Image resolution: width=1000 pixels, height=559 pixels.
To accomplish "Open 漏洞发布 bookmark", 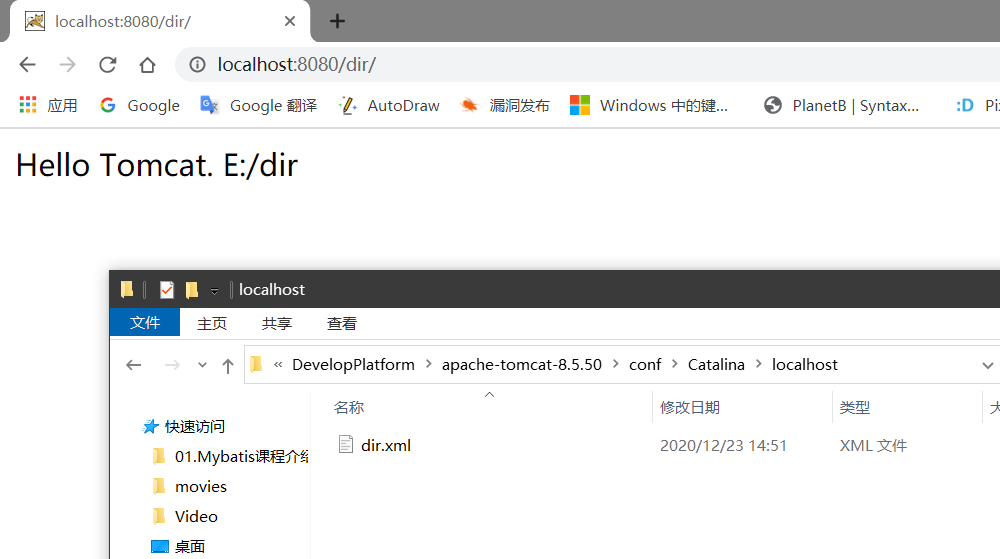I will 504,105.
